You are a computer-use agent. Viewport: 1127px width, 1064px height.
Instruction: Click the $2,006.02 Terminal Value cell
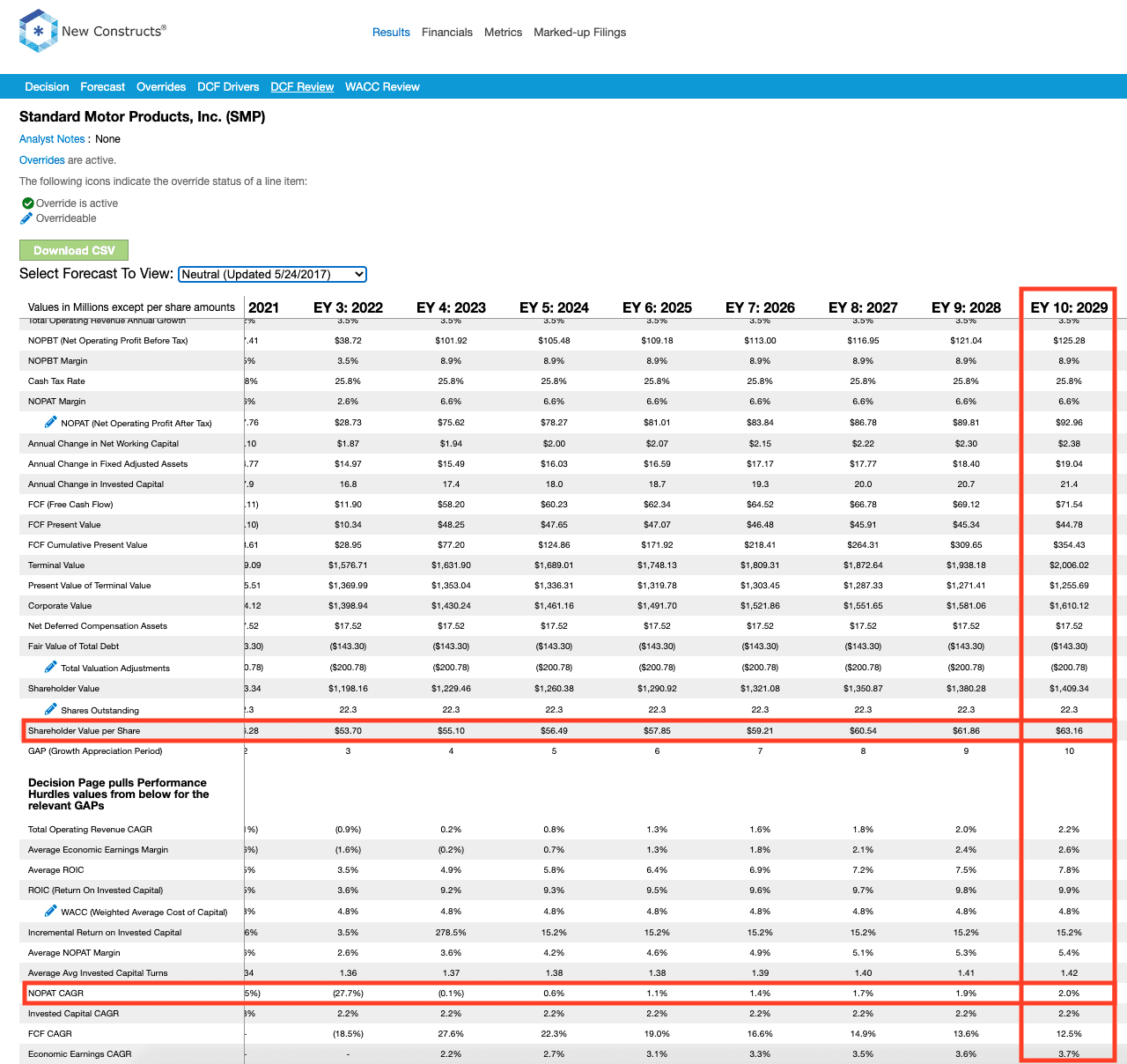coord(1069,565)
